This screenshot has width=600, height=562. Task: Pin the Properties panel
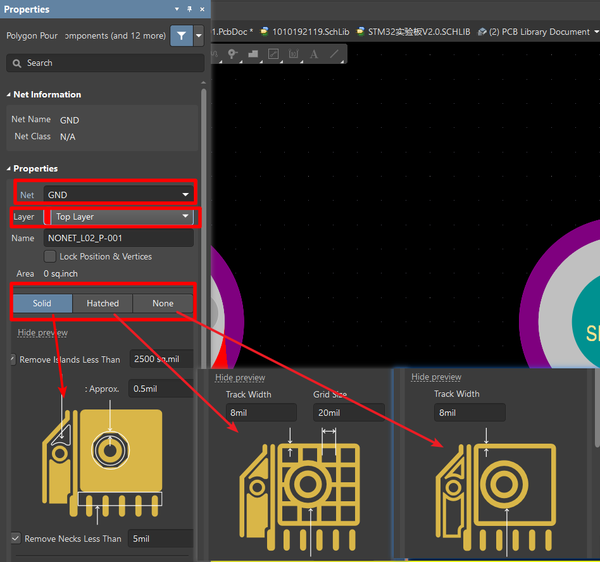point(189,9)
